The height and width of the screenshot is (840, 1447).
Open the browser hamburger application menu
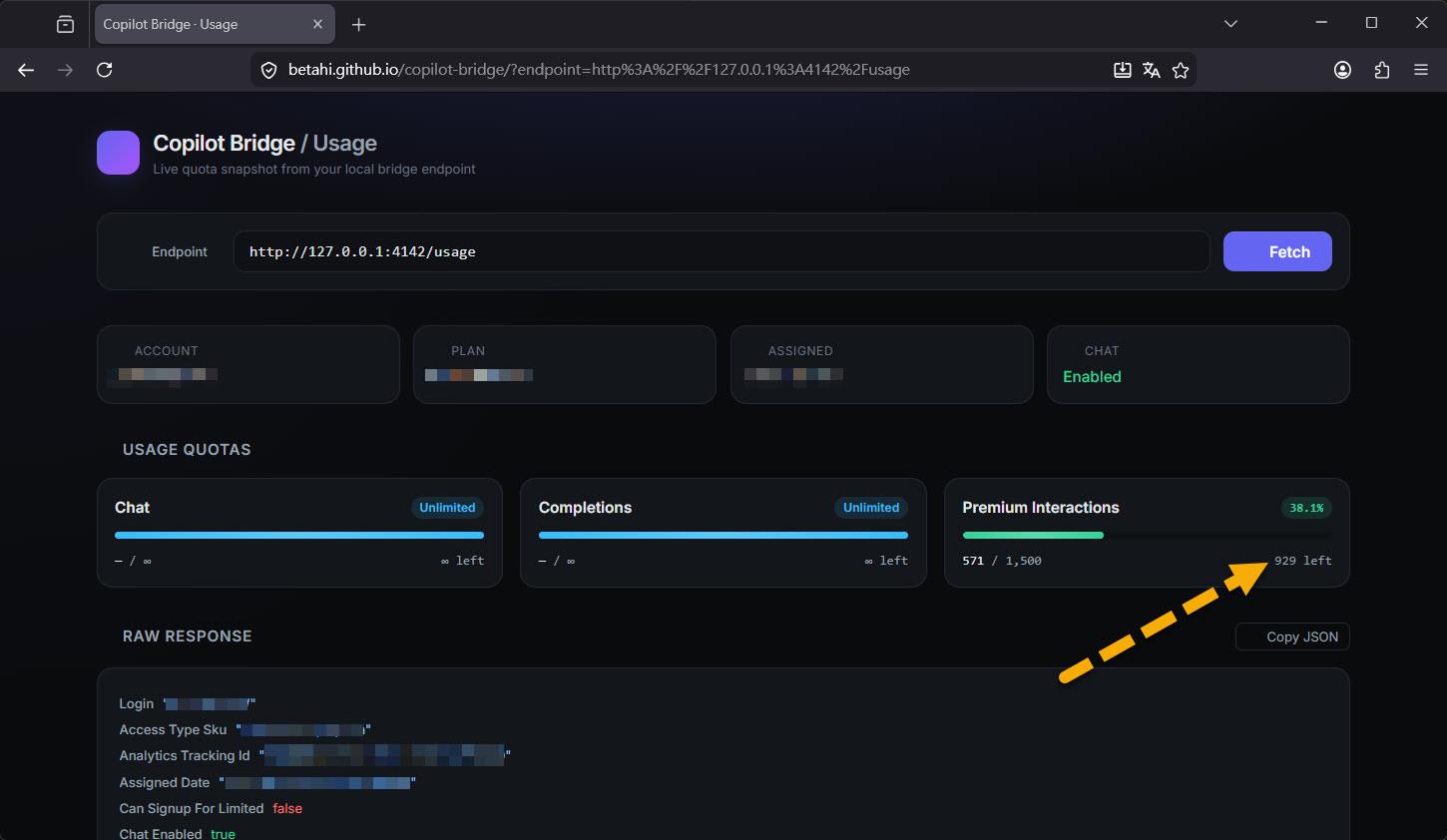click(1421, 70)
